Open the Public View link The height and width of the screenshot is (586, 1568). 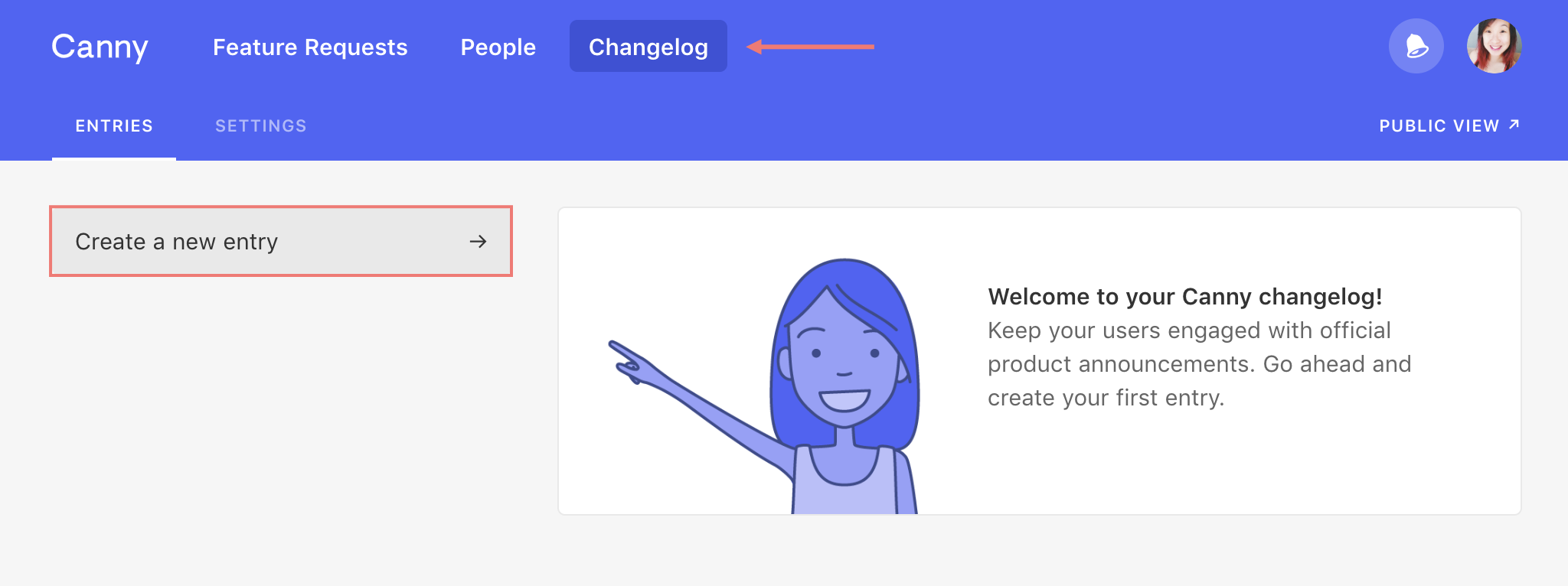click(x=1449, y=125)
